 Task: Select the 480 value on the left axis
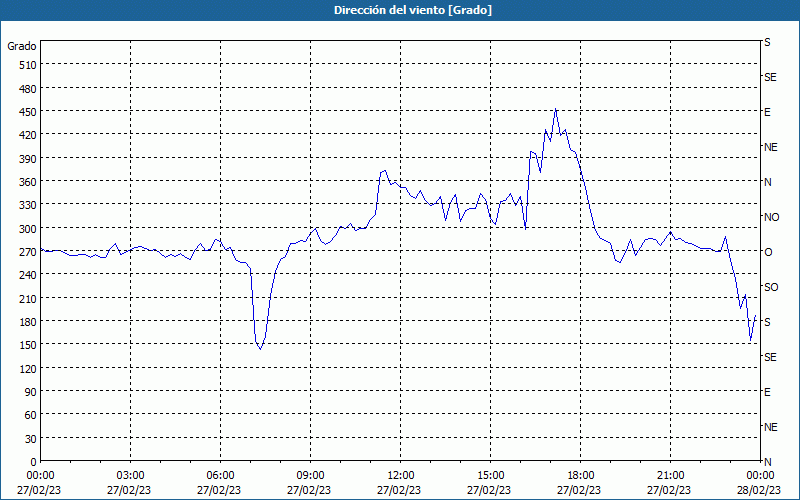28,89
